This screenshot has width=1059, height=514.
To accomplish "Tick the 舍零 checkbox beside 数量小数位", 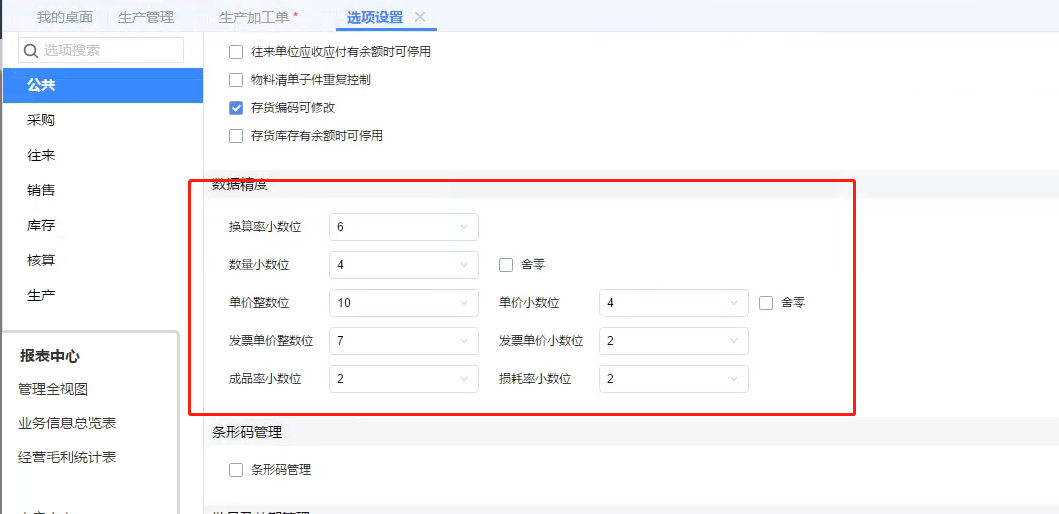I will 506,265.
